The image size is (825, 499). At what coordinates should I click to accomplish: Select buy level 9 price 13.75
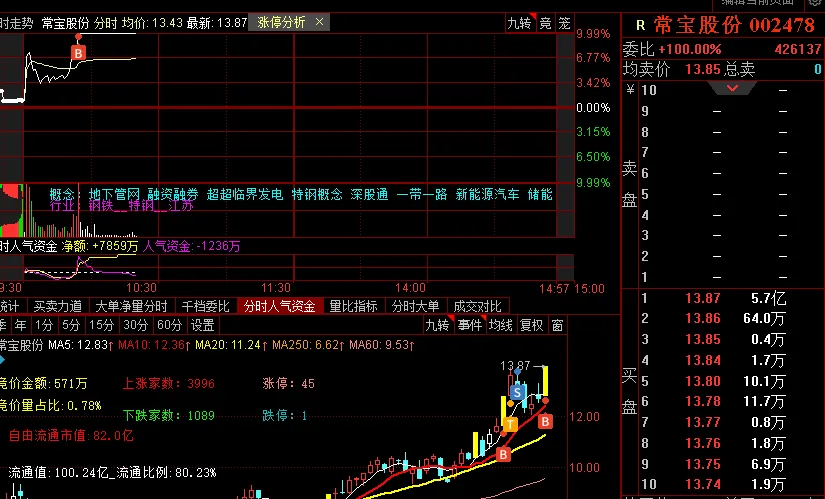pos(702,464)
